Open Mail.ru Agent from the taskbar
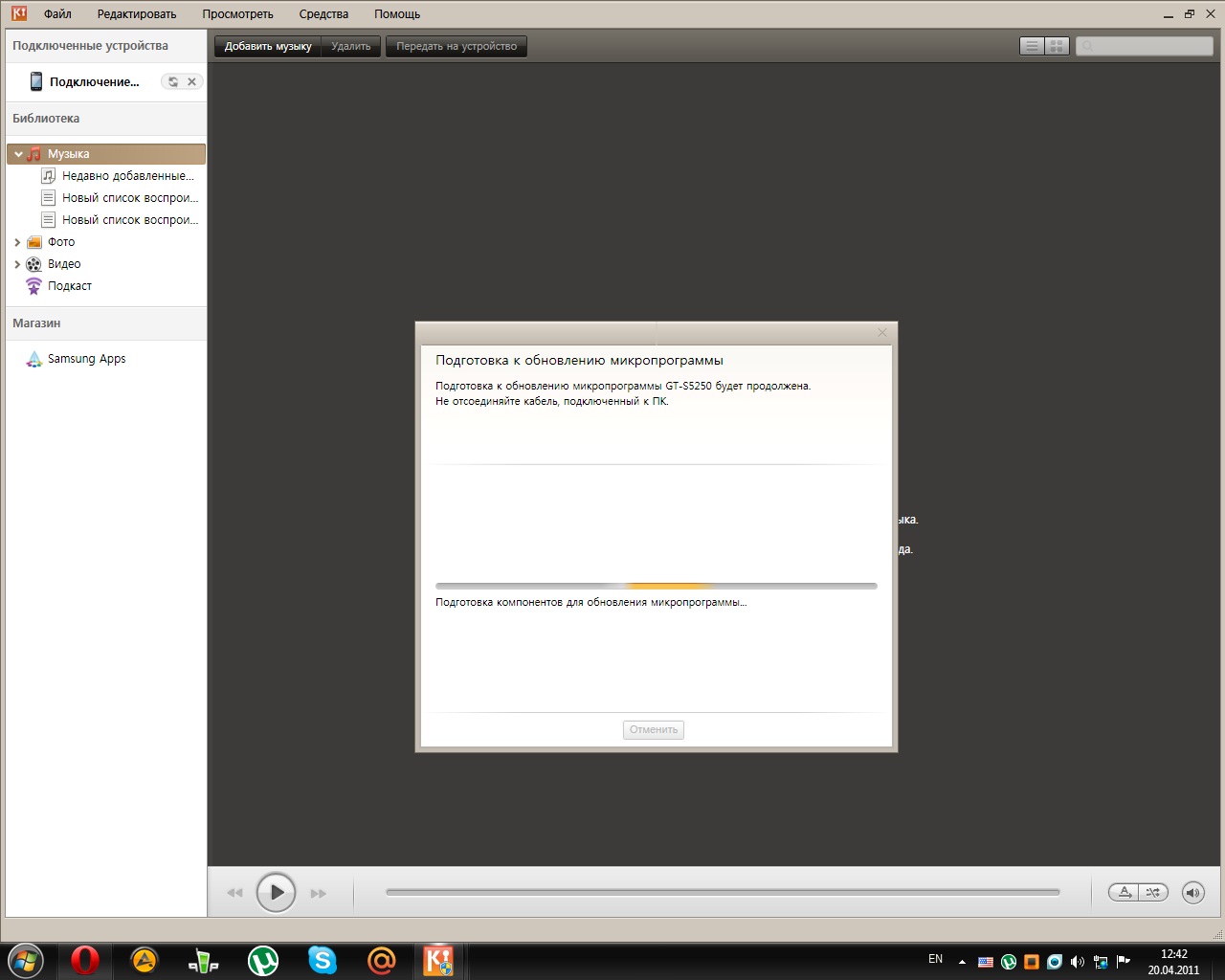This screenshot has width=1225, height=980. [382, 961]
